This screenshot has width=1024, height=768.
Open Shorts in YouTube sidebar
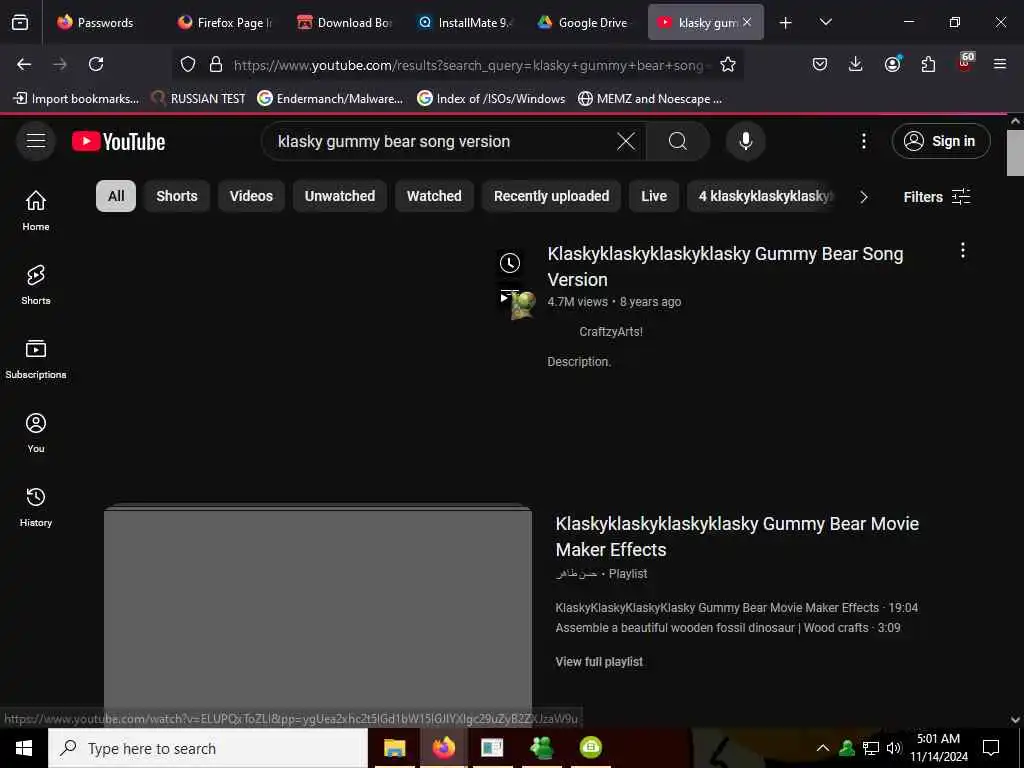click(x=36, y=285)
